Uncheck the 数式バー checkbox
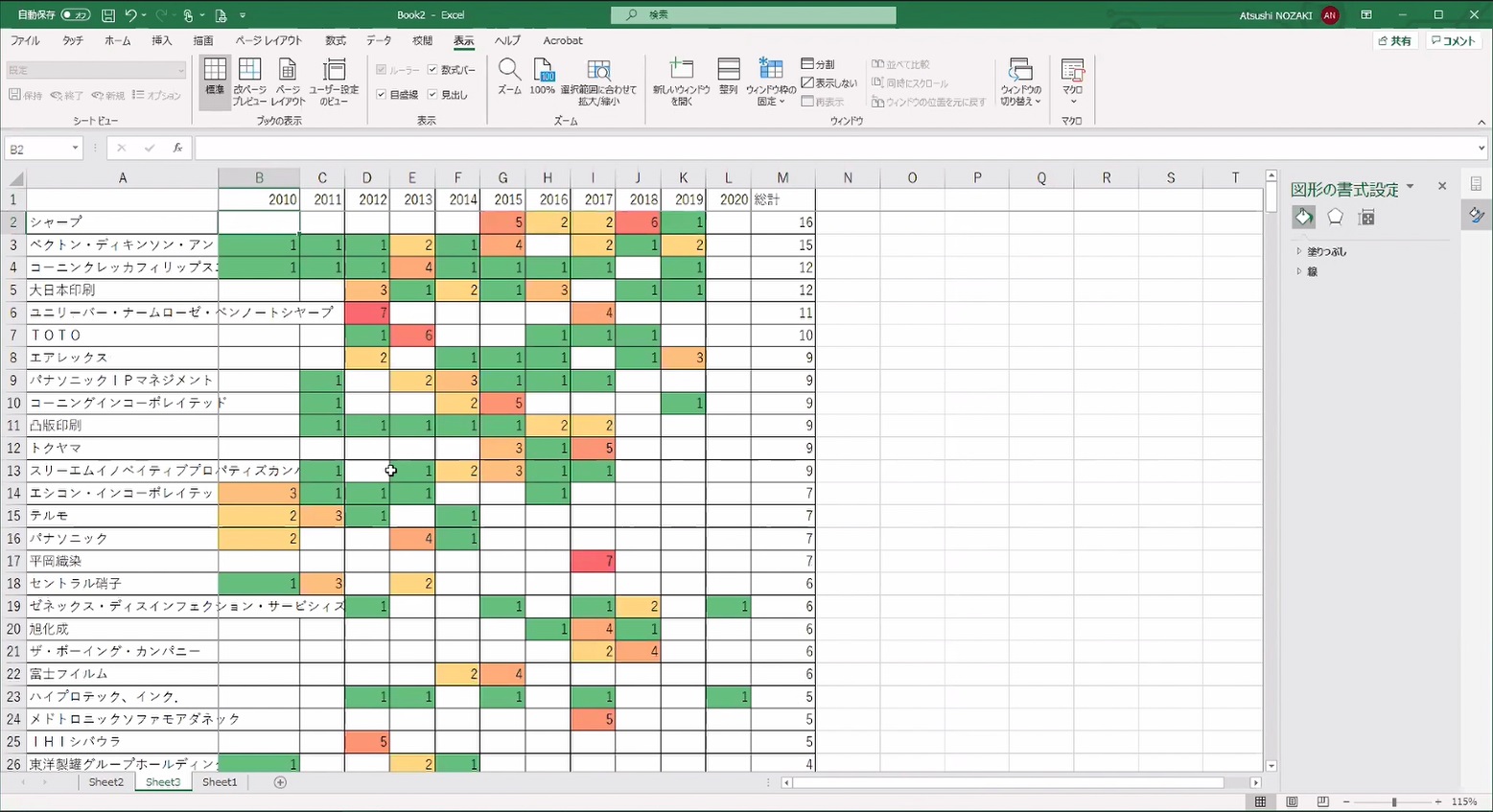Screen dimensions: 1493x812 (432, 70)
